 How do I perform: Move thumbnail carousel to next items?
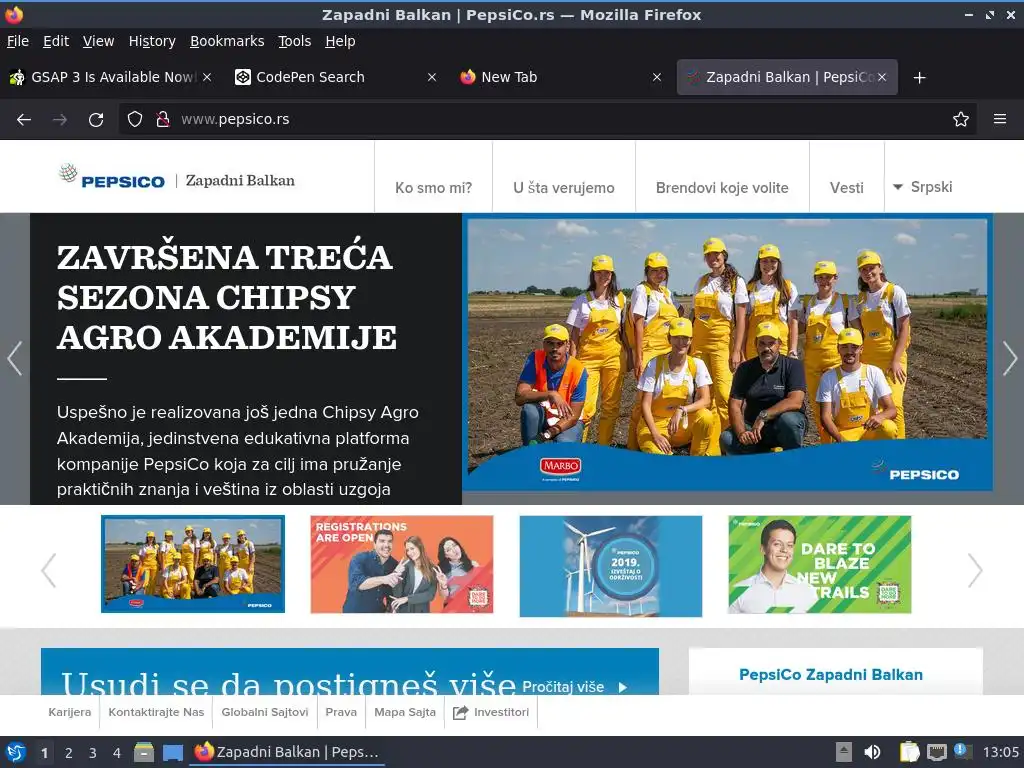tap(974, 570)
